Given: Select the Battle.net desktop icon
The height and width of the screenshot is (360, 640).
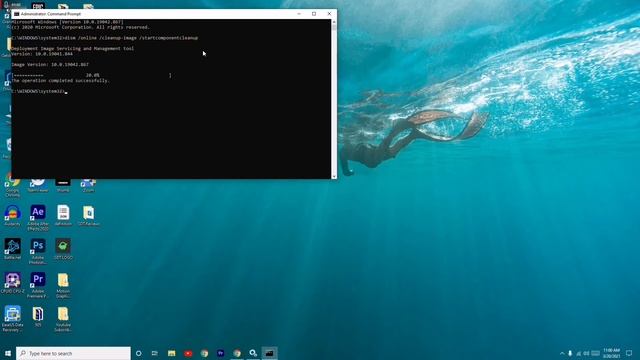Looking at the screenshot, I should coord(13,249).
